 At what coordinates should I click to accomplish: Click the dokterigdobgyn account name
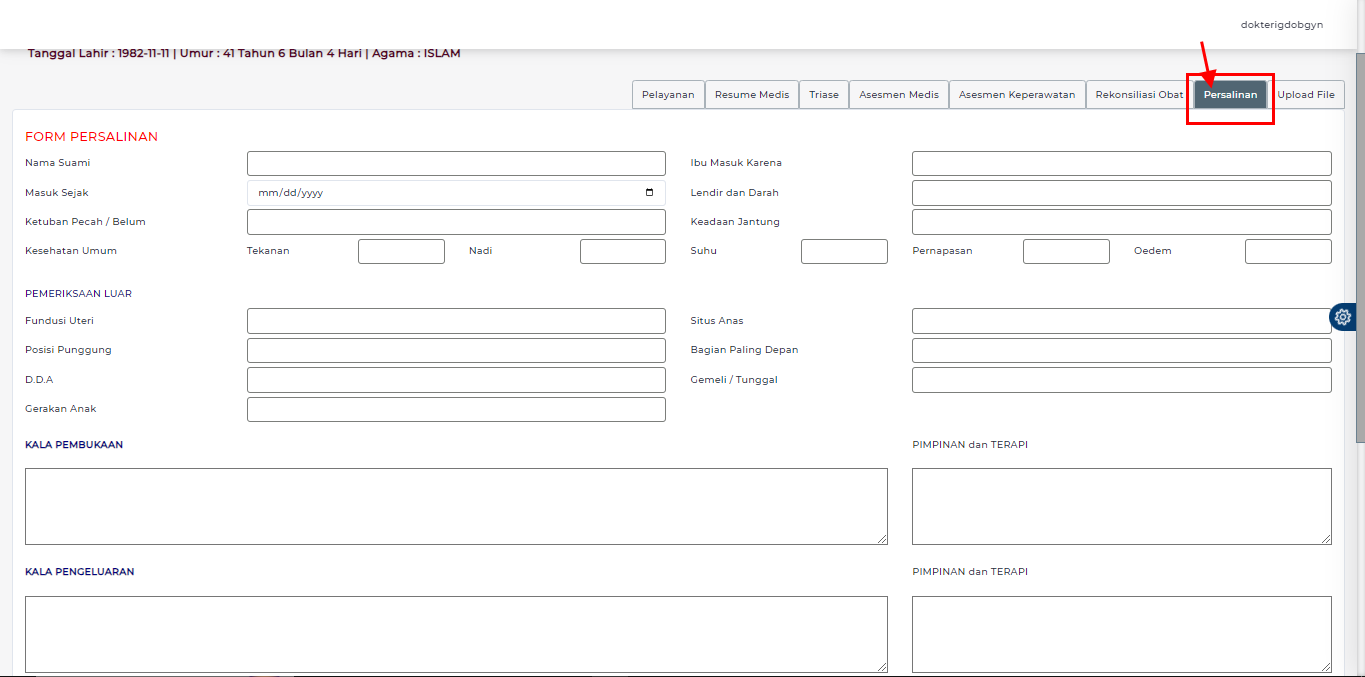pos(1281,23)
